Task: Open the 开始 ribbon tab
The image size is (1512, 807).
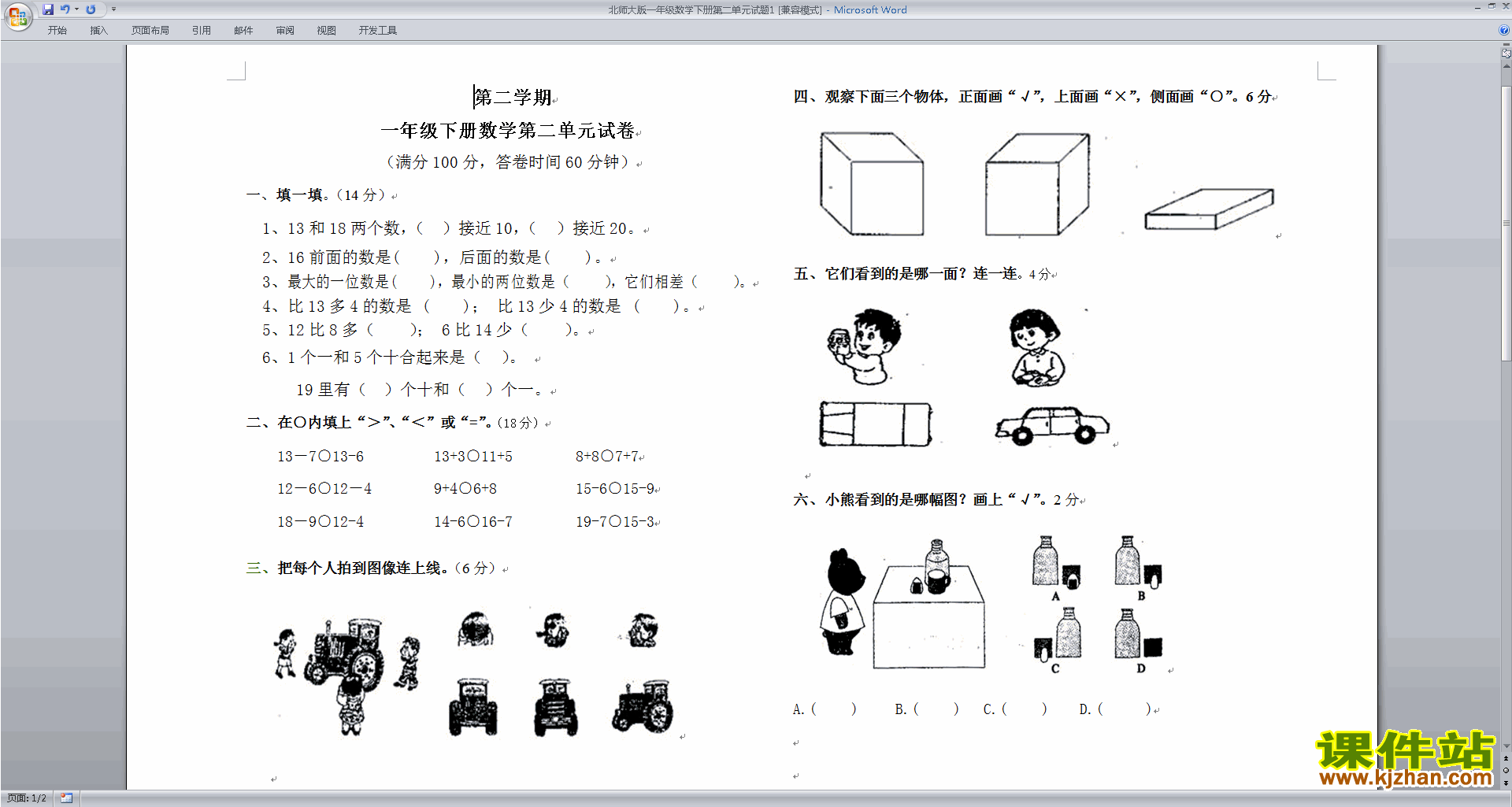Action: point(57,31)
